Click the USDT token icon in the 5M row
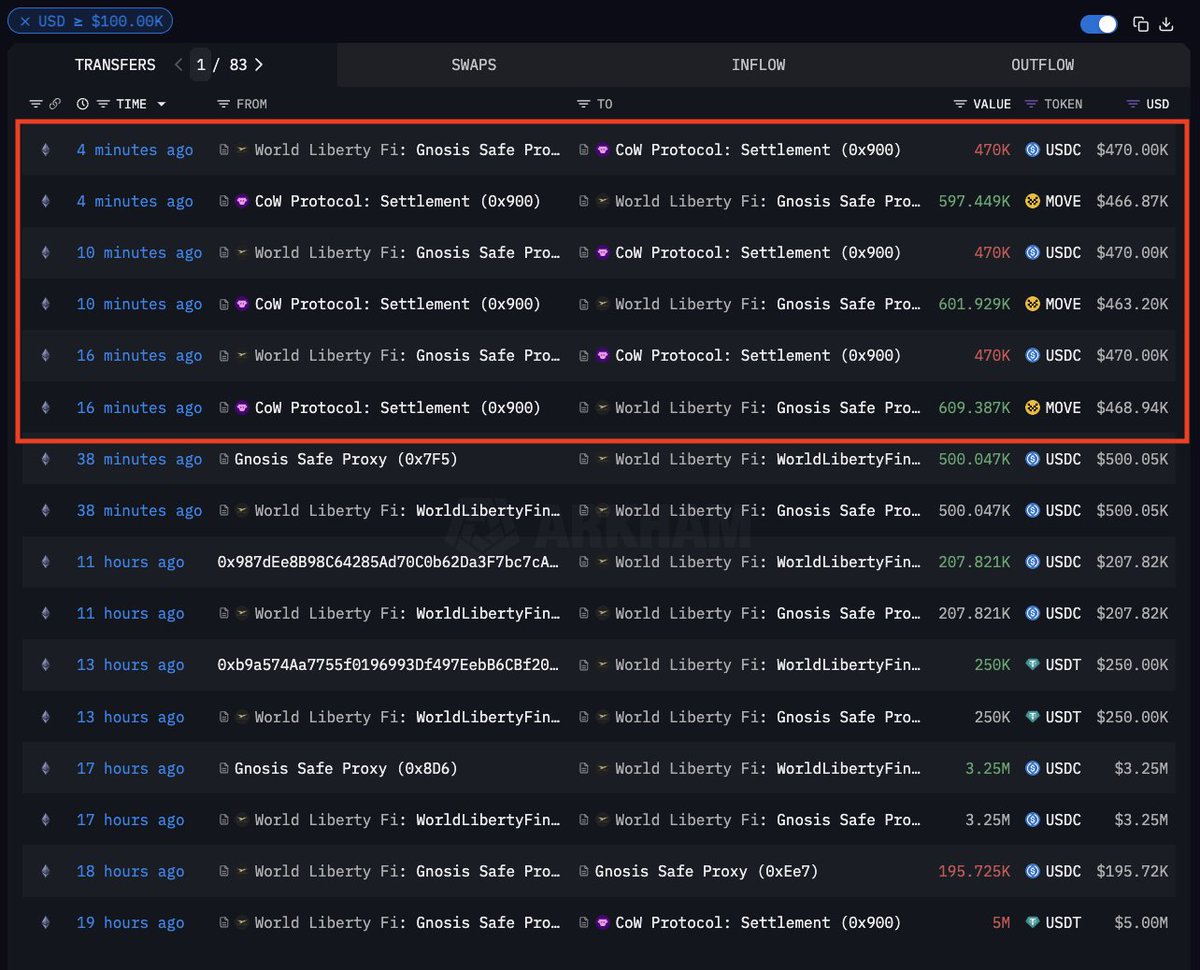The height and width of the screenshot is (970, 1200). pos(1033,923)
